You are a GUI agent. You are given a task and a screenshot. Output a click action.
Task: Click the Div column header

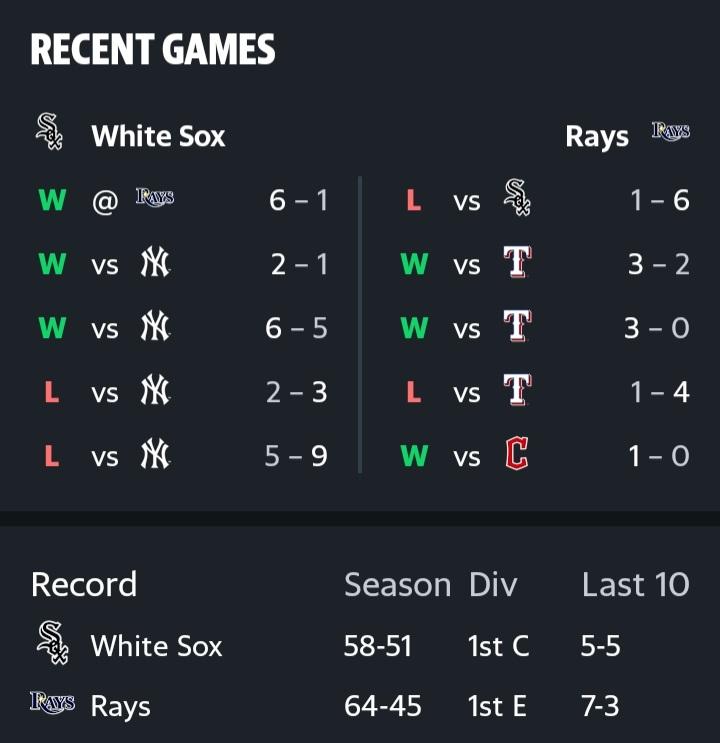pos(493,585)
